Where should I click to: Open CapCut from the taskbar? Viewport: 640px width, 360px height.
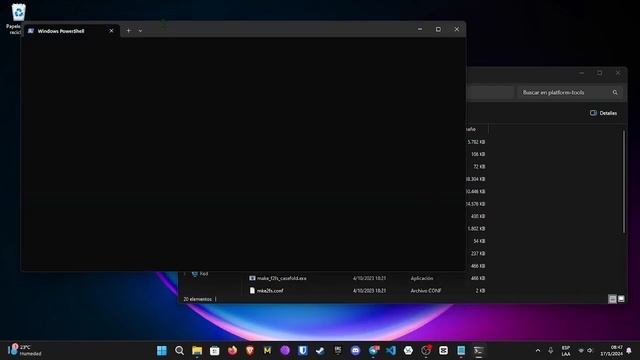pos(443,351)
